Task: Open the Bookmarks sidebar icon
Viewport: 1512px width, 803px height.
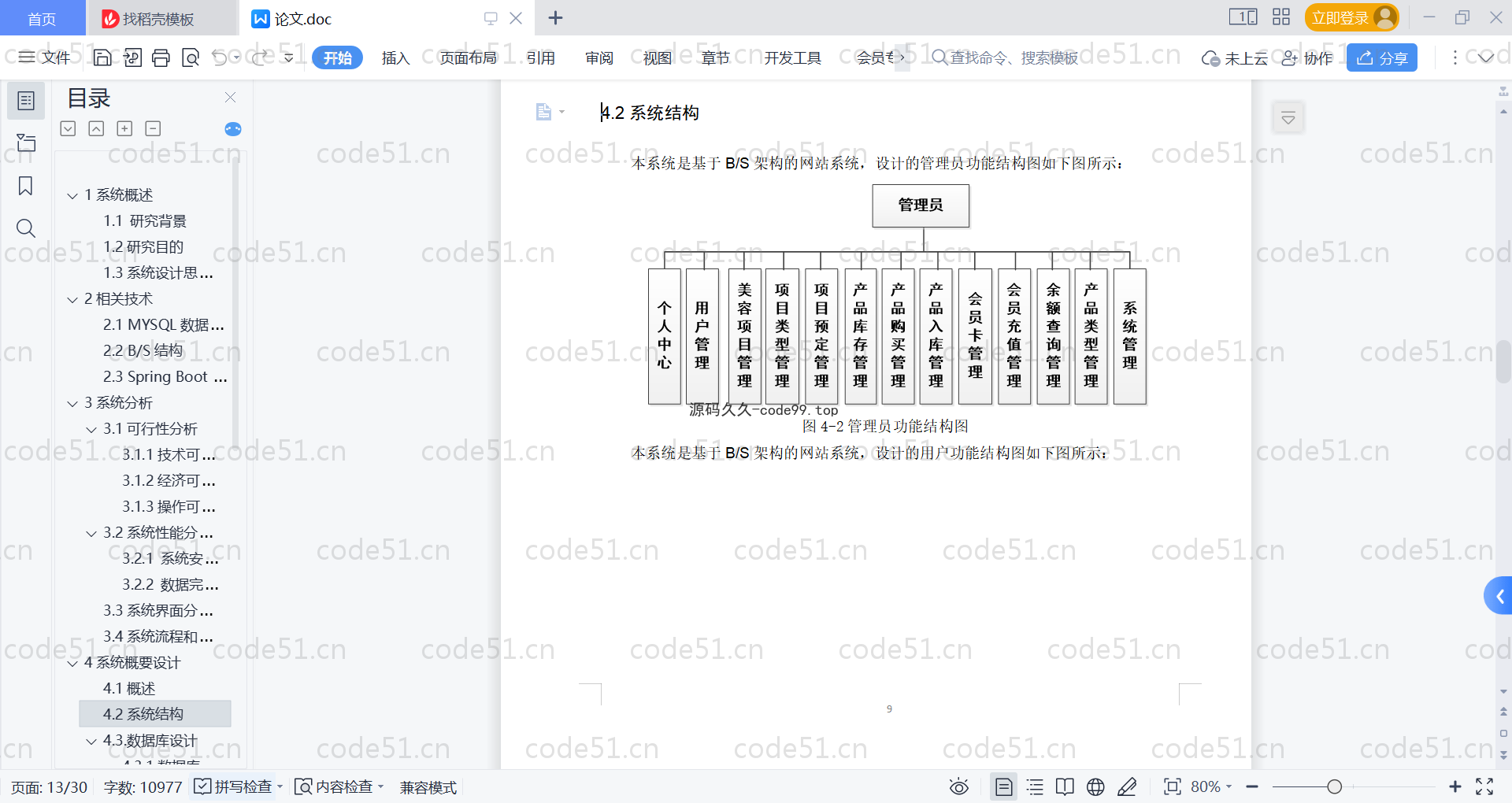Action: (26, 186)
